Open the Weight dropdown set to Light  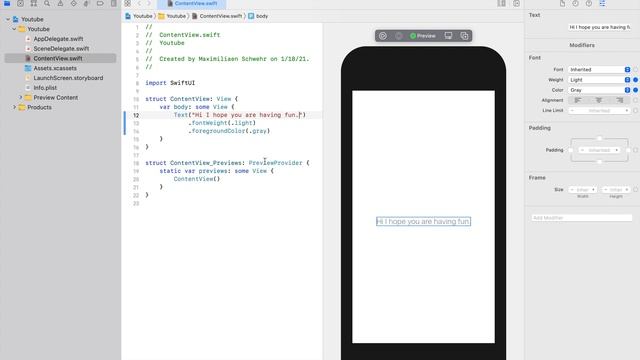[x=599, y=80]
